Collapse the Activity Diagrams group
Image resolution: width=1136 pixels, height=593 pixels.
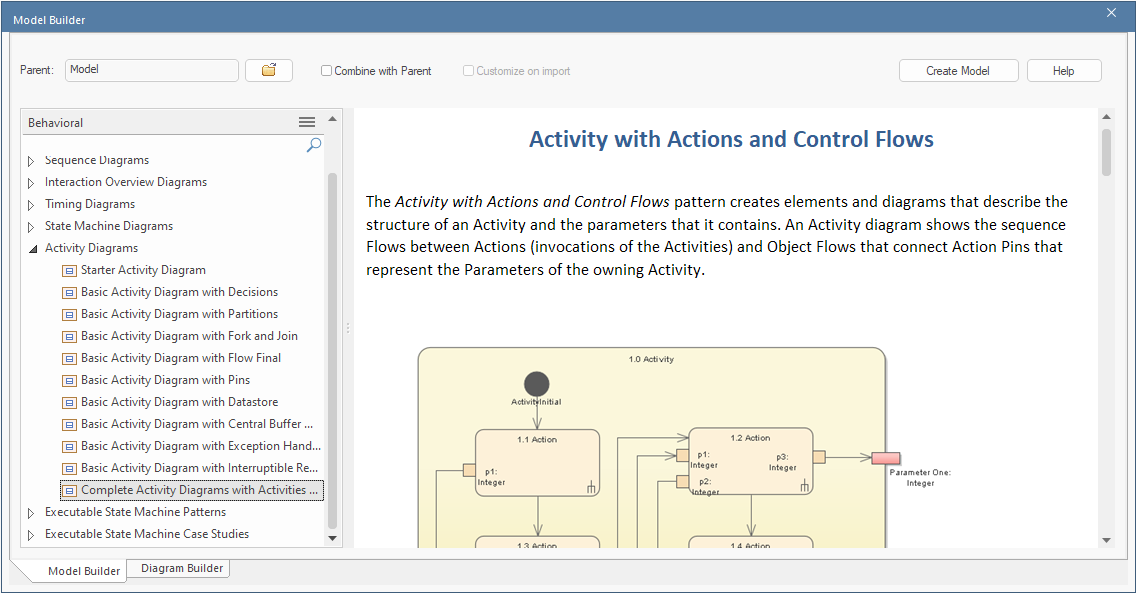(x=31, y=248)
